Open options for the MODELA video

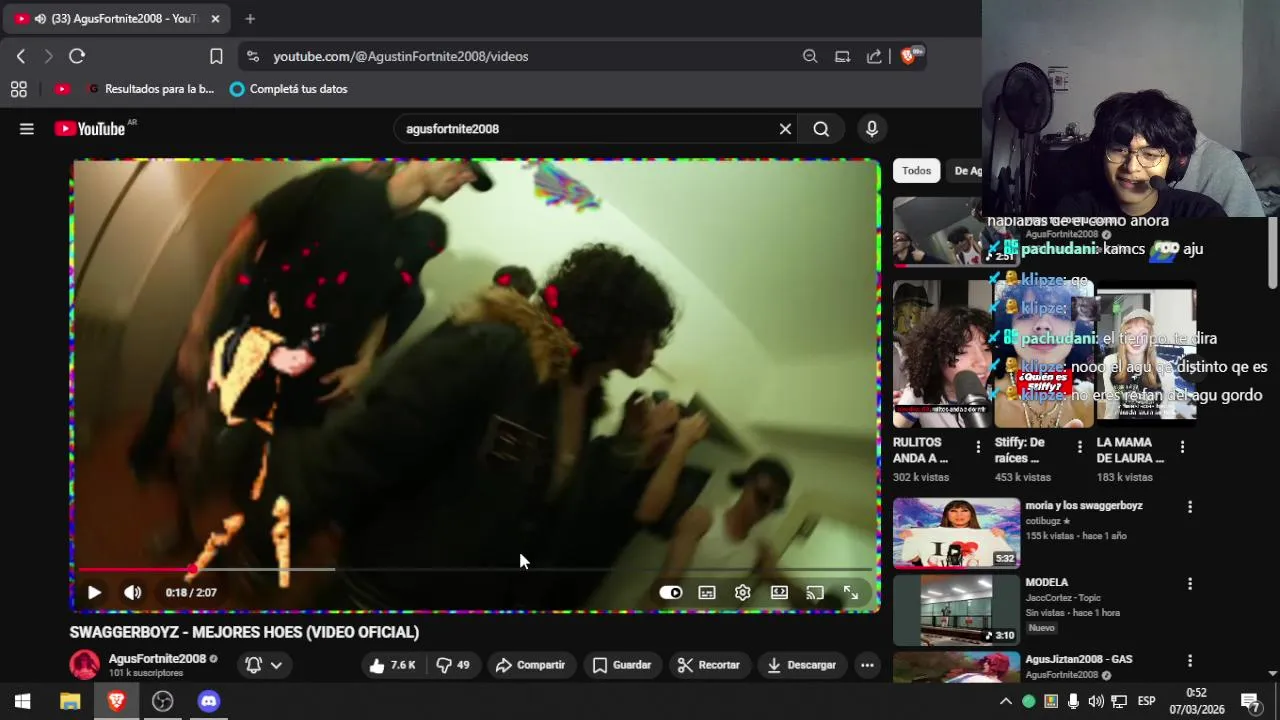click(1190, 584)
